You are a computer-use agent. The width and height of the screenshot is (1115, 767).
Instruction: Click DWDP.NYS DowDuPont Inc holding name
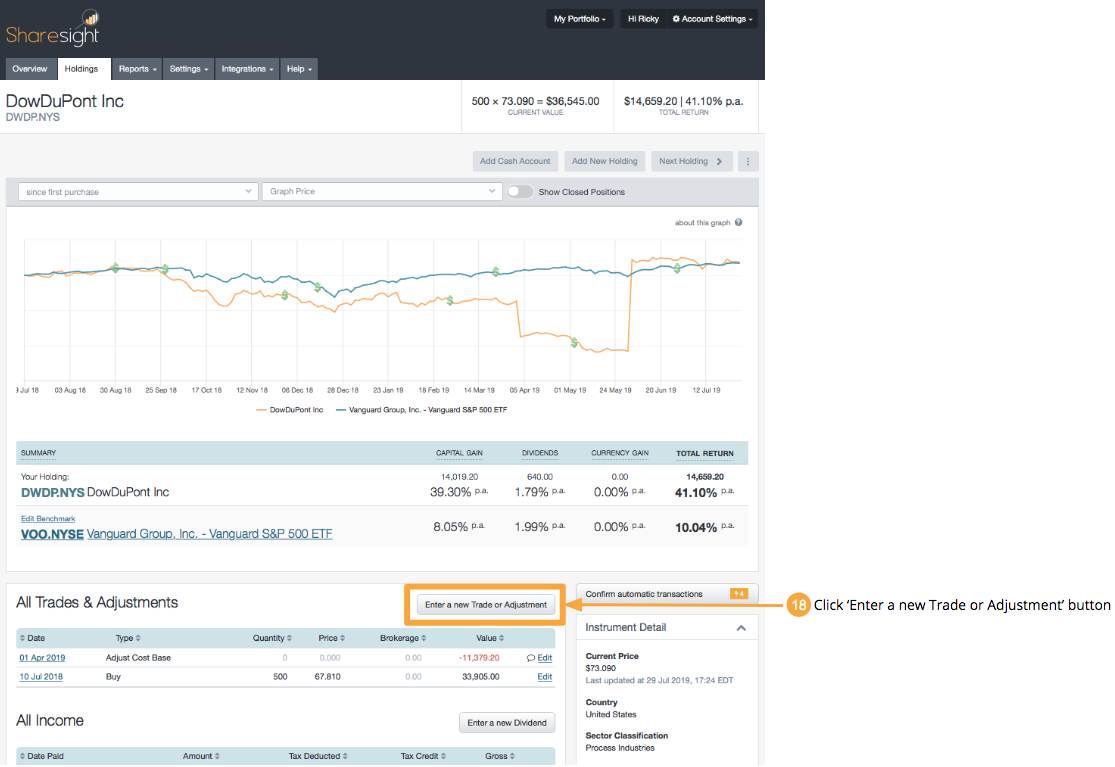point(95,492)
